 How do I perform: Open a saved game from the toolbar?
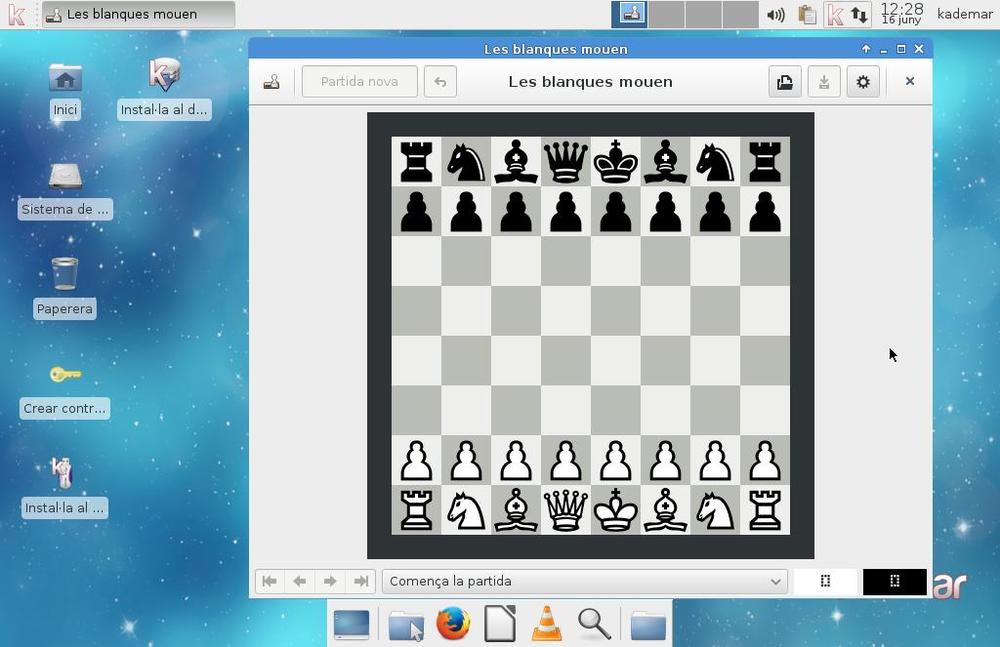[785, 82]
